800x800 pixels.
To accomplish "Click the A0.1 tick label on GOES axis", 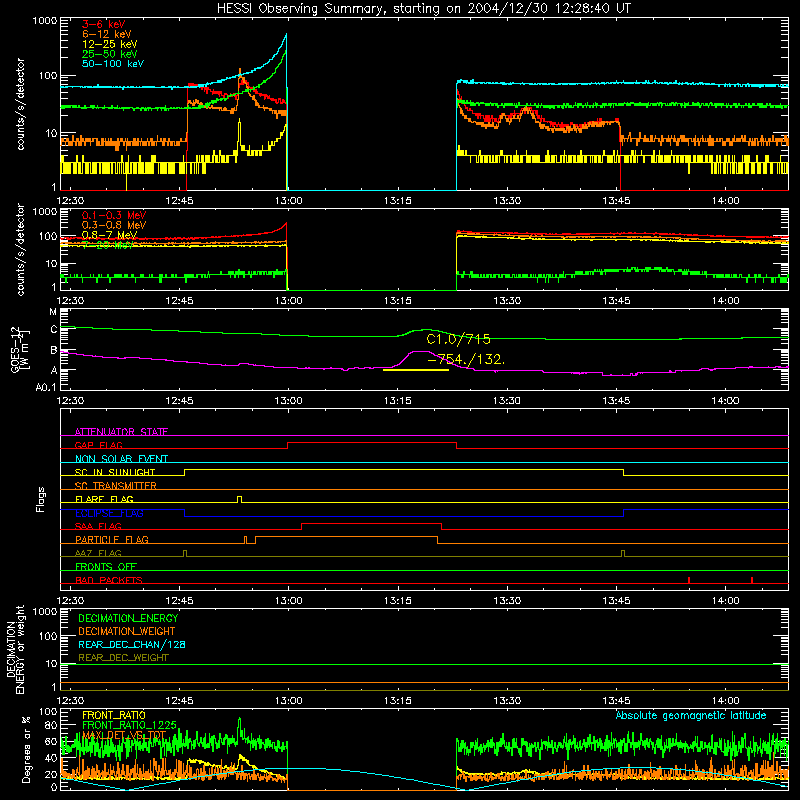I will tap(45, 388).
